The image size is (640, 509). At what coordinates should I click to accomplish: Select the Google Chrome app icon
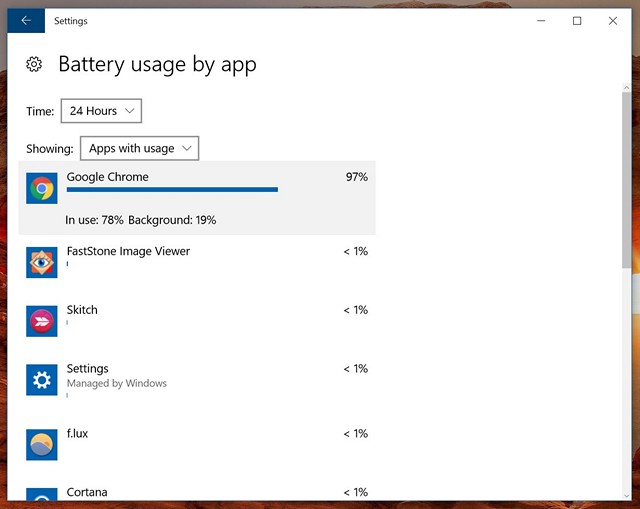click(x=42, y=188)
